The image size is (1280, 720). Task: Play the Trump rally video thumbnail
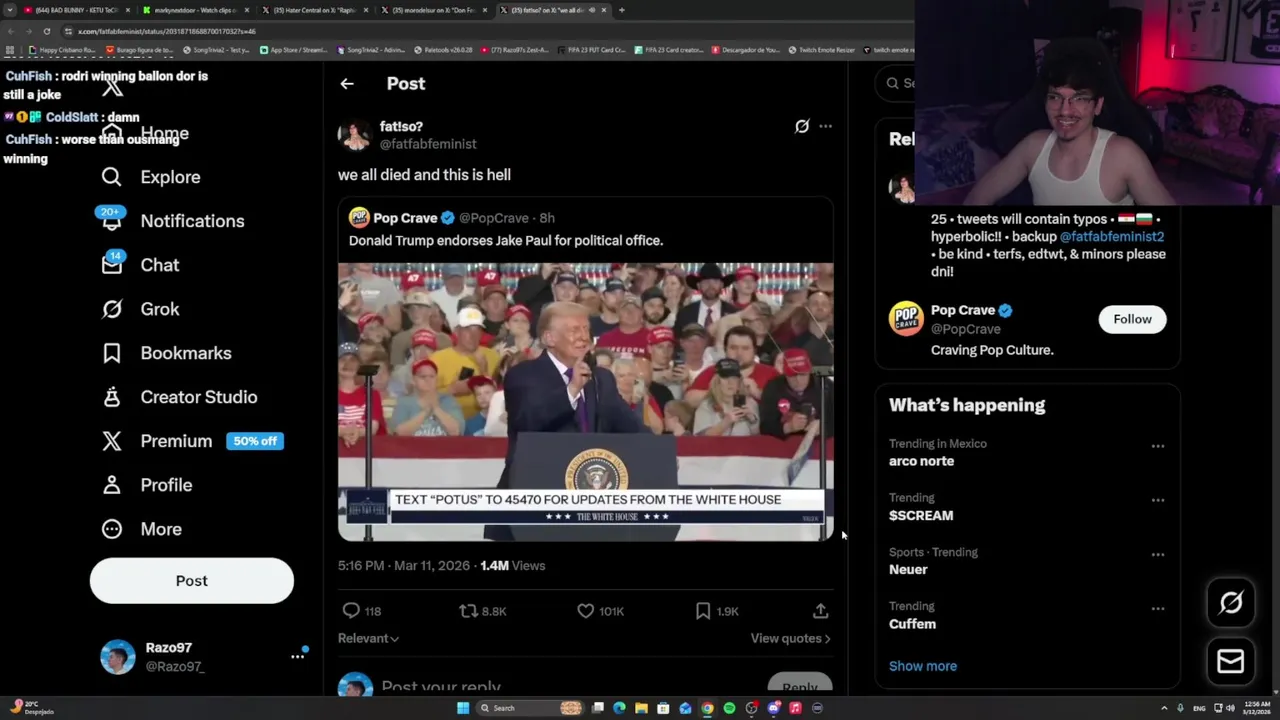585,402
